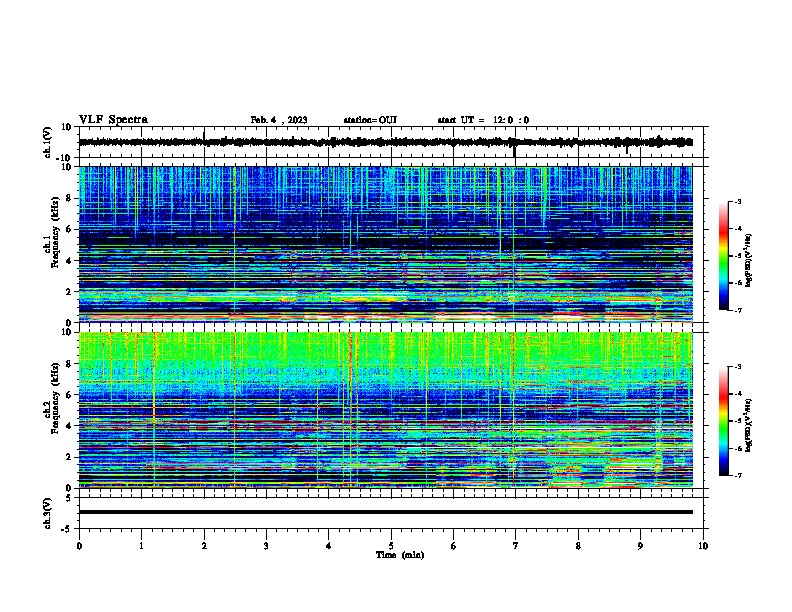Image resolution: width=792 pixels, height=612 pixels.
Task: Click the "8" kHz tick on ch.1 frequency axis
Action: pos(69,198)
